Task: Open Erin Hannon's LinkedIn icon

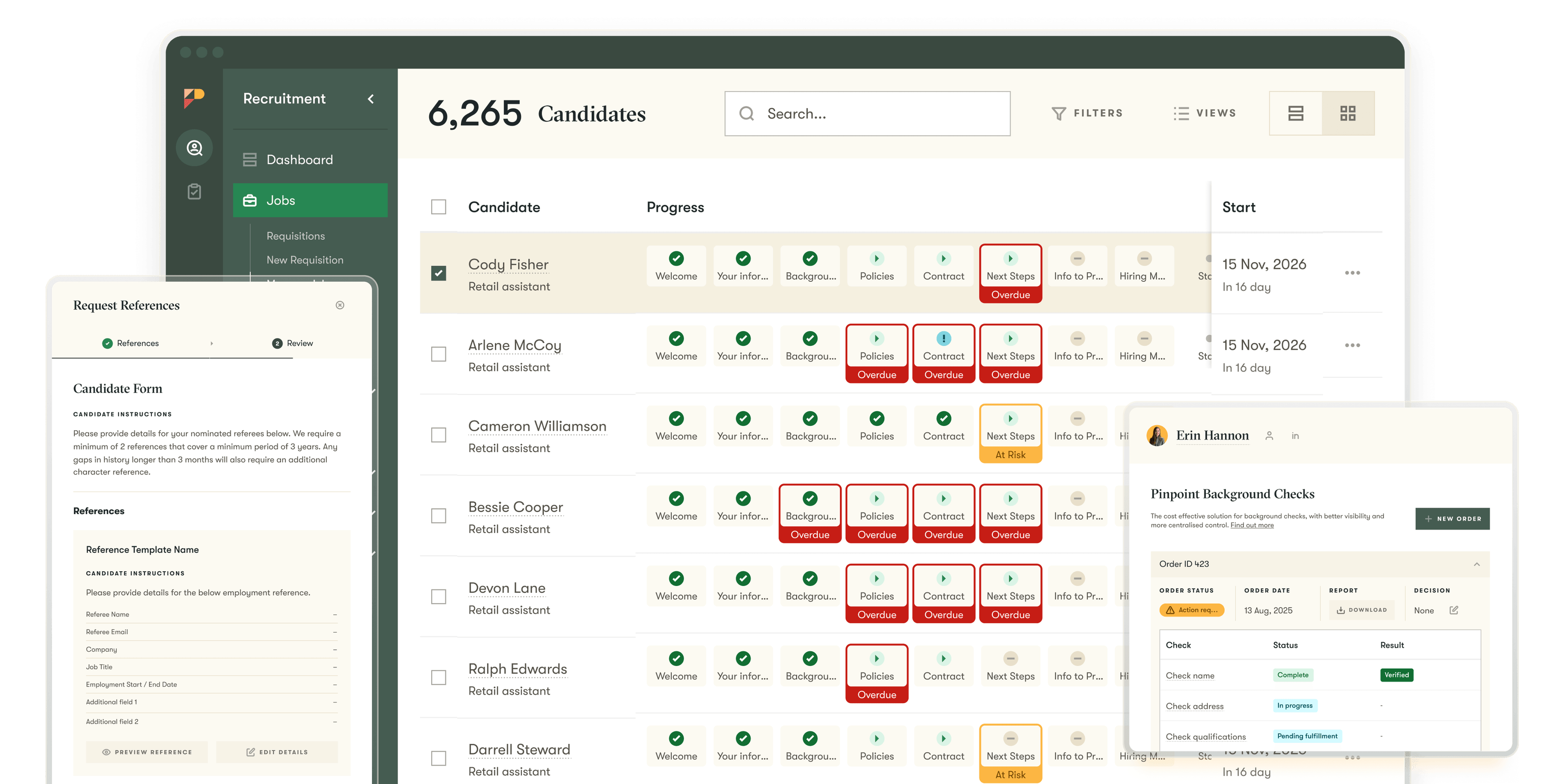Action: pos(1295,436)
